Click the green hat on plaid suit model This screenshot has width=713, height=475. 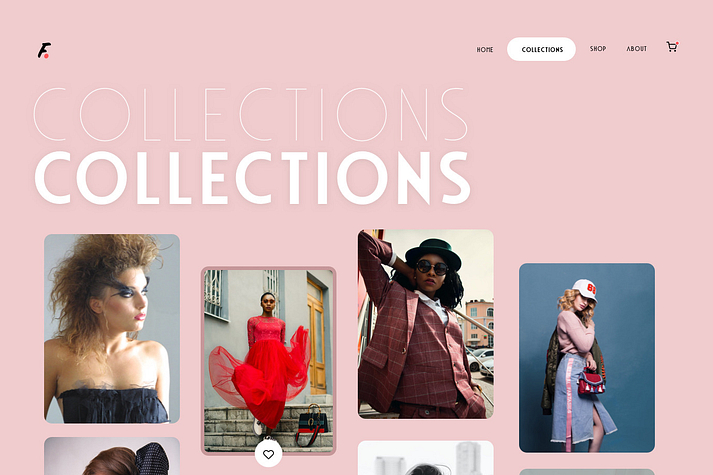(433, 253)
